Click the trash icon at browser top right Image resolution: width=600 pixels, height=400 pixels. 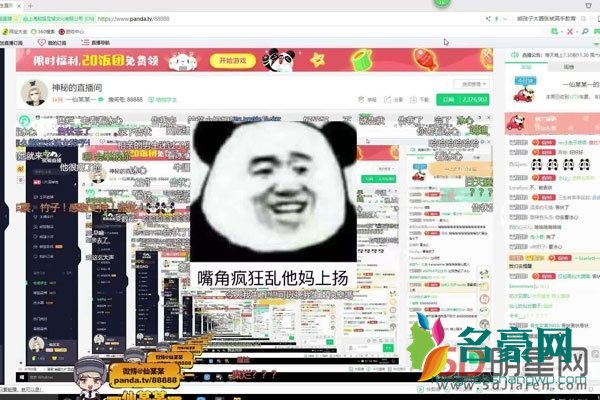588,6
